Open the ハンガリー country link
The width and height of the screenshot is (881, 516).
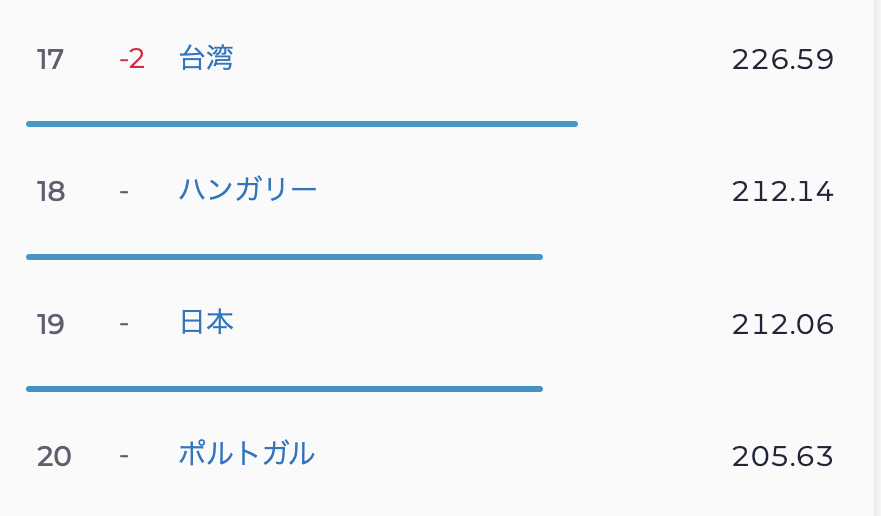coord(248,190)
